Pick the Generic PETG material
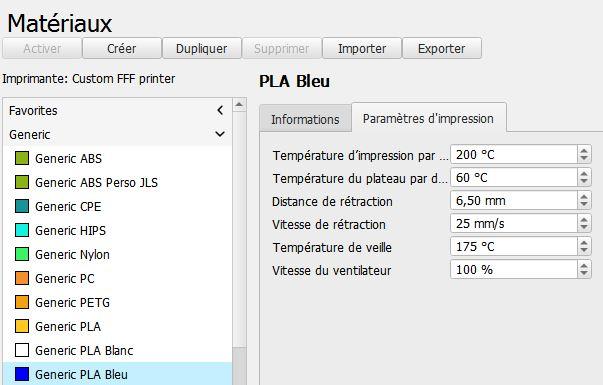The width and height of the screenshot is (603, 385). 117,302
